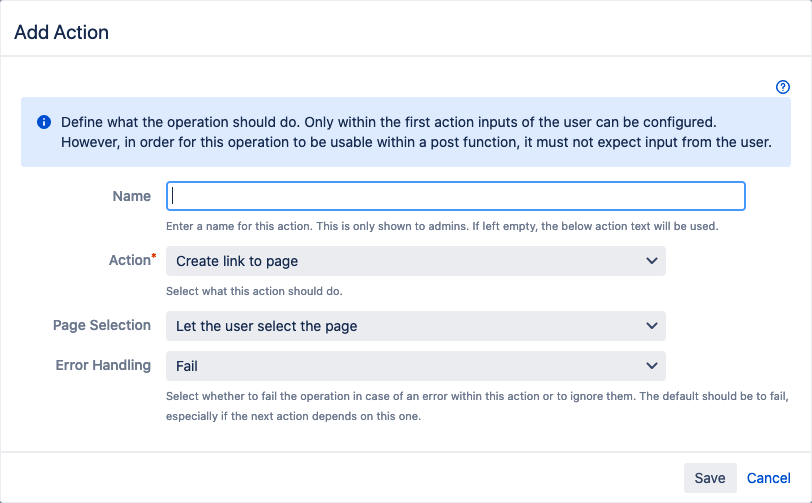Click the 'Add Action' dialog title
This screenshot has height=503, width=812.
tap(61, 32)
